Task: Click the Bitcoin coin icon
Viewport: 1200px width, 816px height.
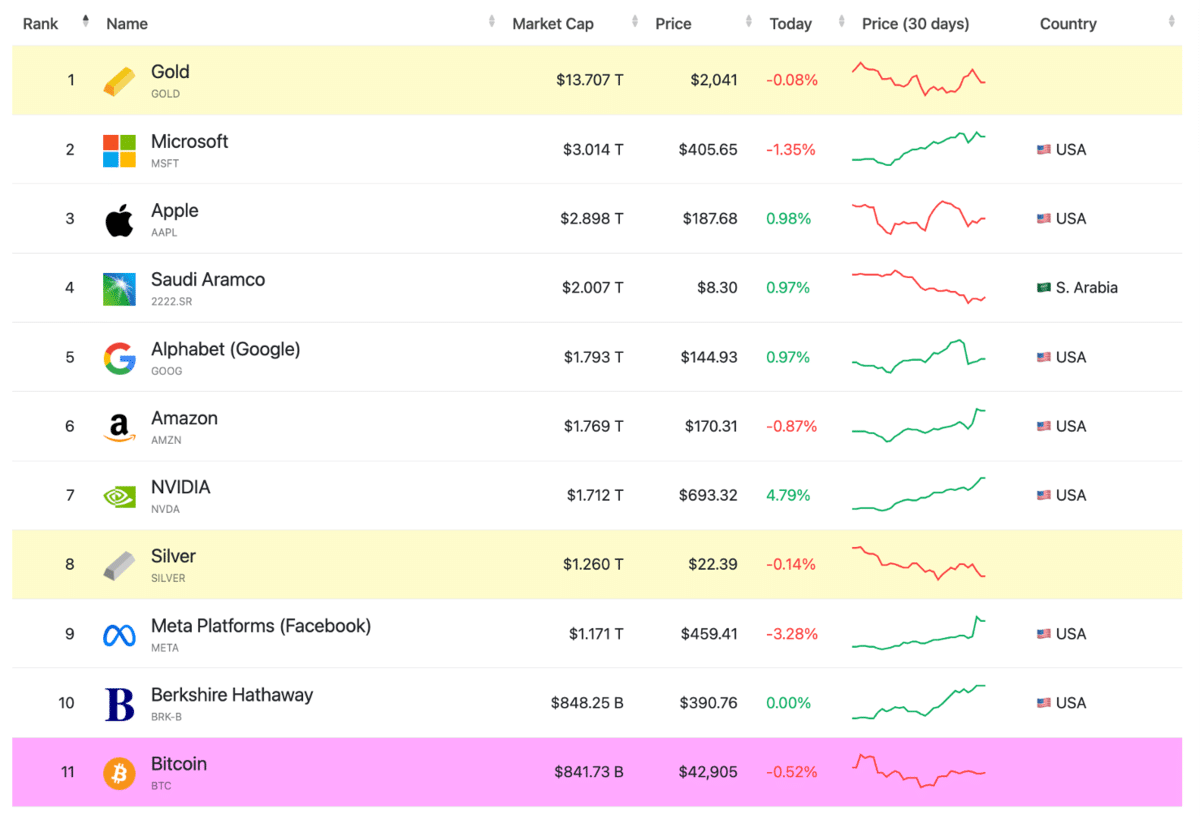Action: point(119,773)
